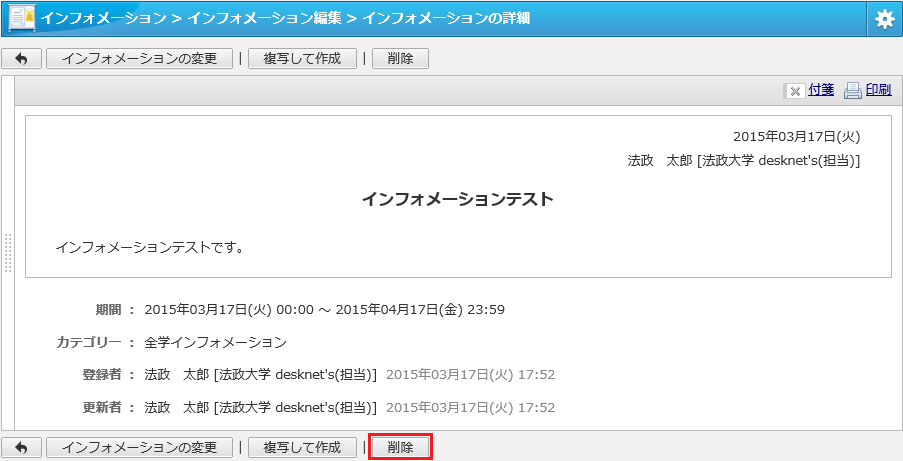Select インフォメーション breadcrumb in title bar
The image size is (903, 461).
coord(103,18)
